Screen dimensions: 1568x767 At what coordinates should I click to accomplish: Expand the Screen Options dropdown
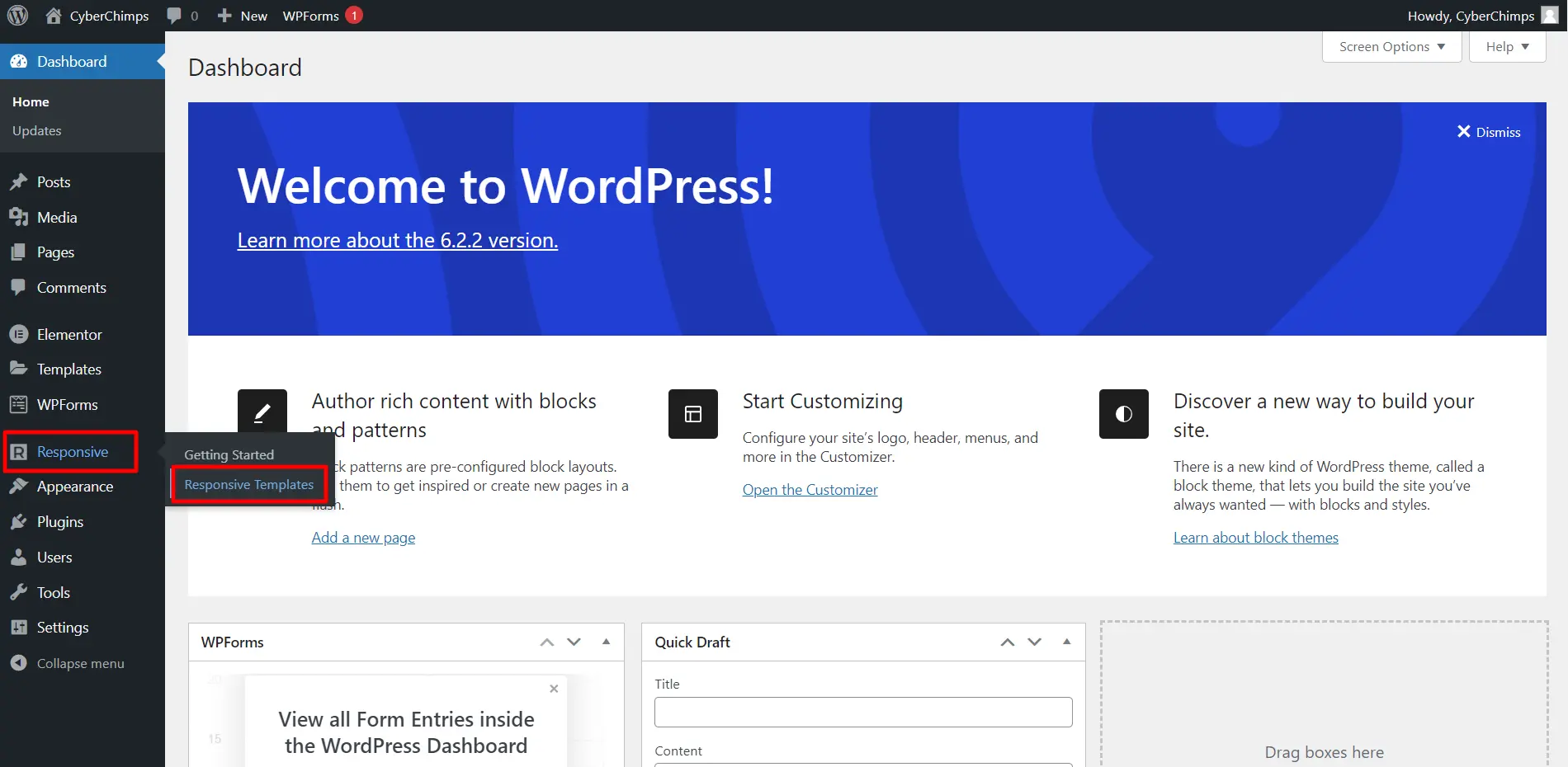pyautogui.click(x=1392, y=47)
